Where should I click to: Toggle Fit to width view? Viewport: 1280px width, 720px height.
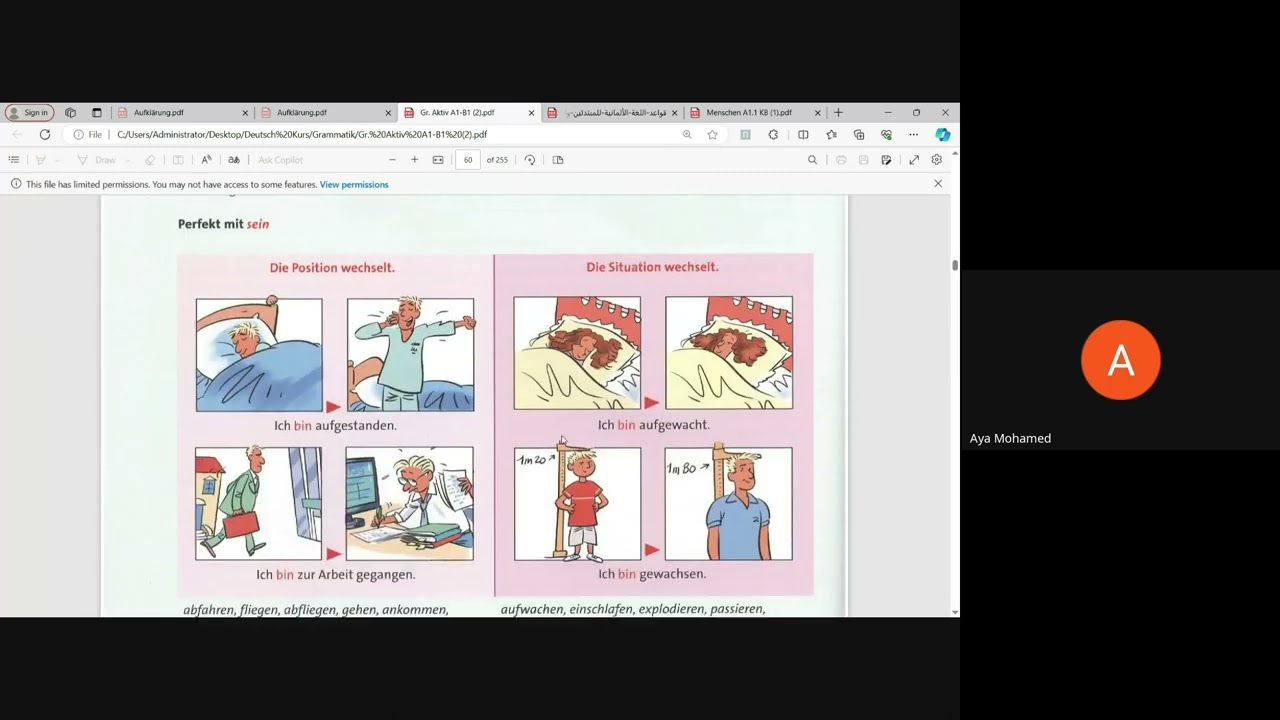click(438, 160)
